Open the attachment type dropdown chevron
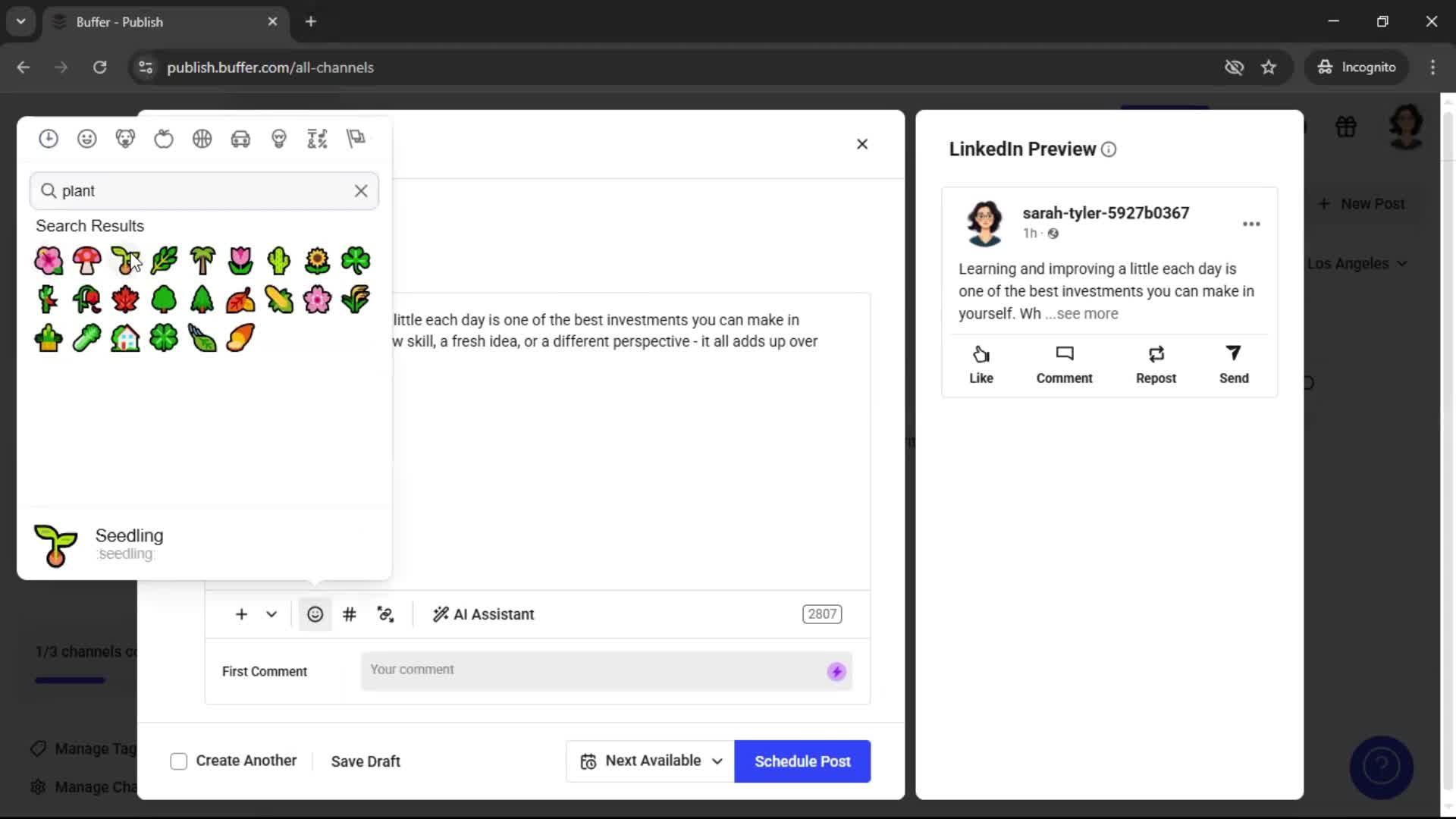Screen dimensions: 1456x819 click(271, 614)
